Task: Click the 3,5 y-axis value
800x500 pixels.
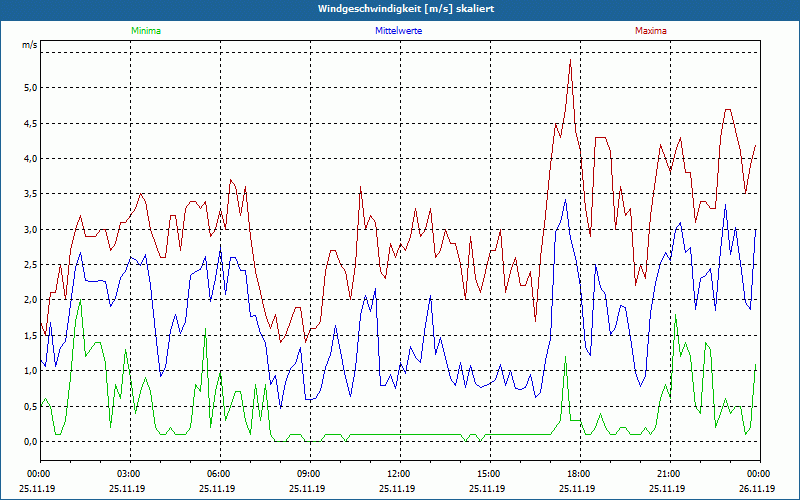Action: tap(31, 194)
